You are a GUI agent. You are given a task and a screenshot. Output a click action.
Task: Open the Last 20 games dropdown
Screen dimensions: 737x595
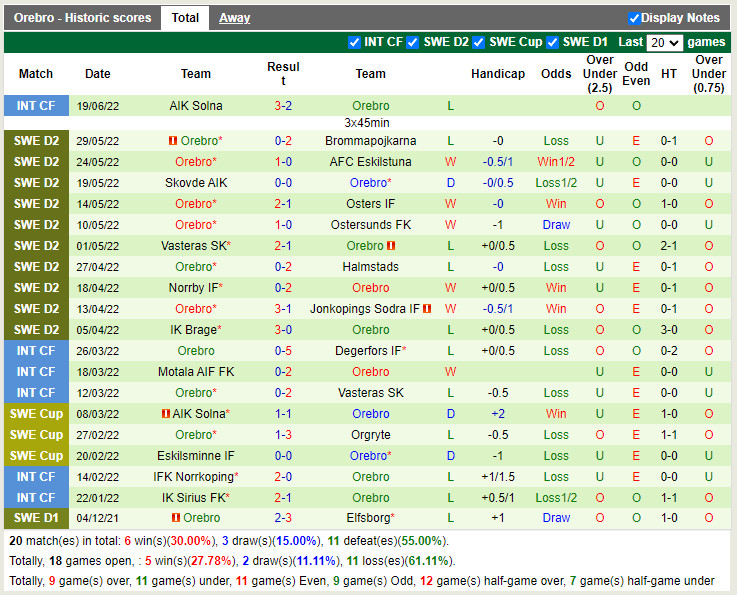pyautogui.click(x=664, y=43)
